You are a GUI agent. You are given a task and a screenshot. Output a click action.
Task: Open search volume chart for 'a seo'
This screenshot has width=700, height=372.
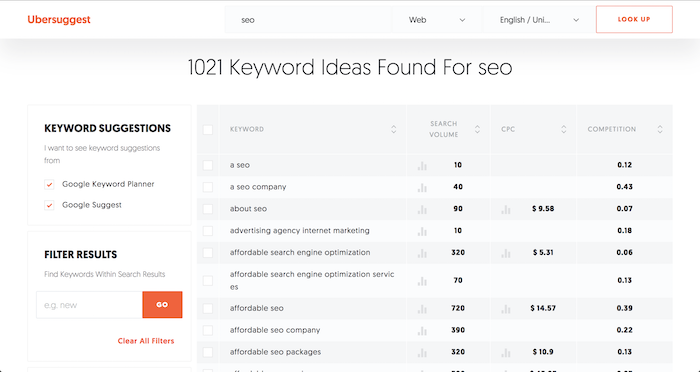click(x=422, y=166)
